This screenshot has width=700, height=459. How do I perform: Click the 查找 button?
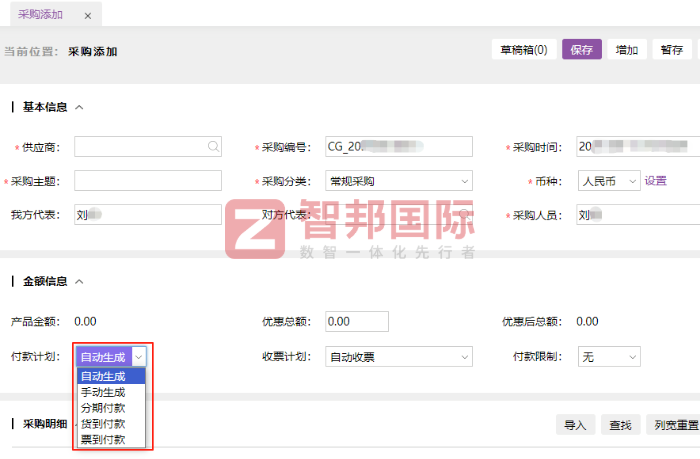[620, 425]
